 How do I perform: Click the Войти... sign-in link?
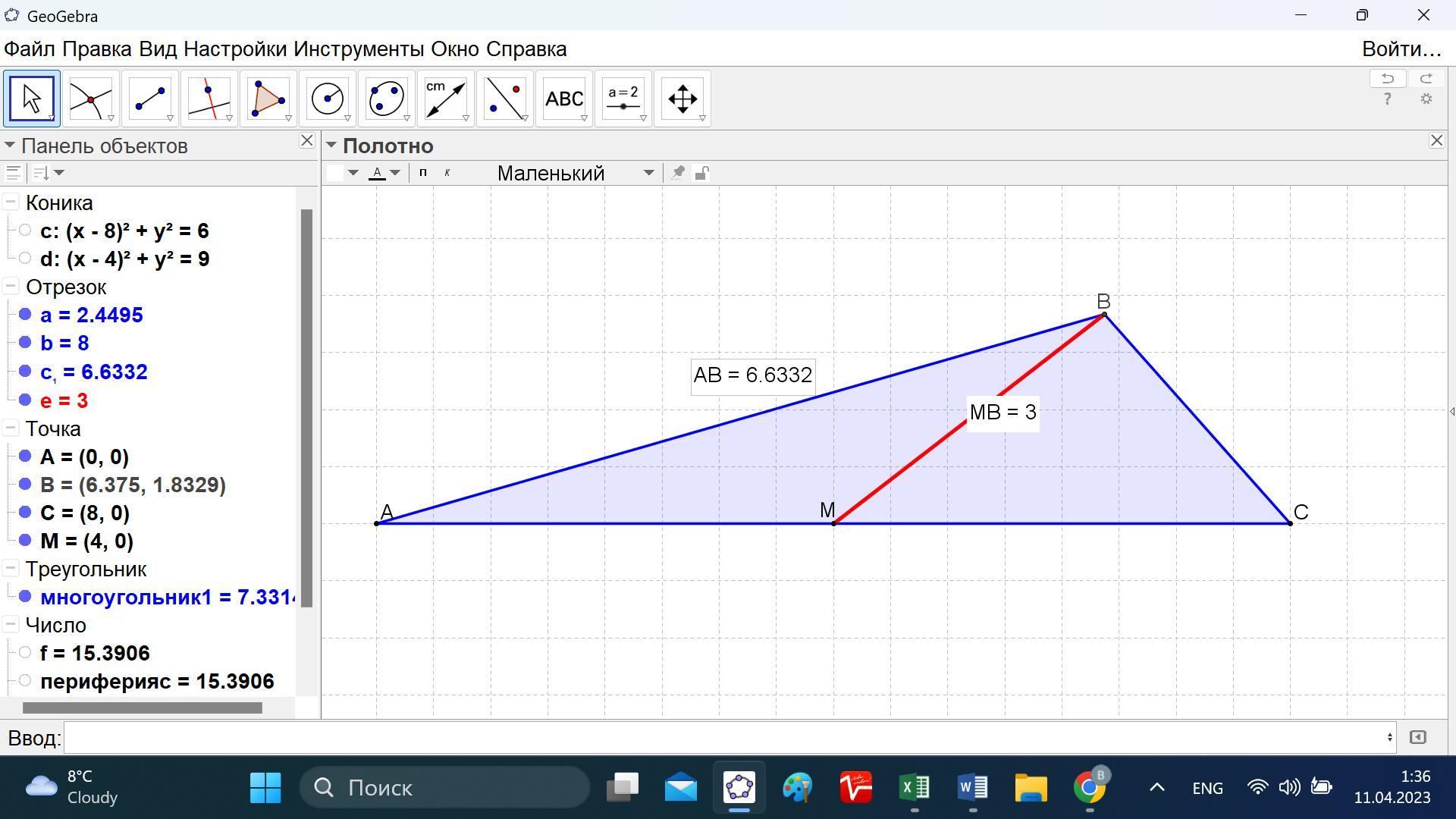(x=1401, y=49)
